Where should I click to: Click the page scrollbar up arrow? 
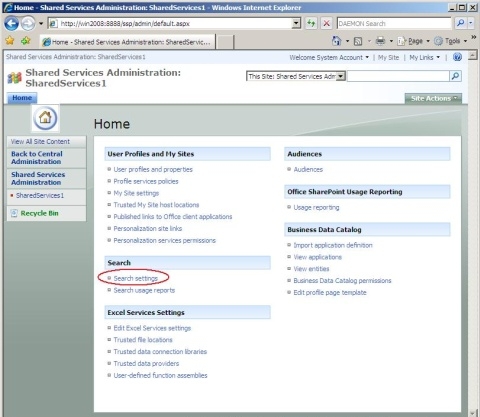[x=472, y=55]
